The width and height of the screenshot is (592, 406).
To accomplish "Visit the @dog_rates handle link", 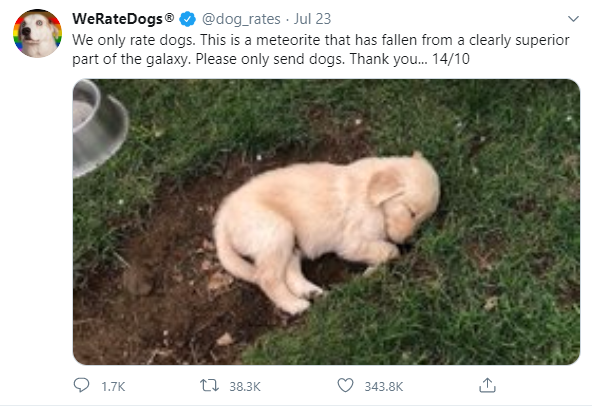I will click(x=241, y=19).
